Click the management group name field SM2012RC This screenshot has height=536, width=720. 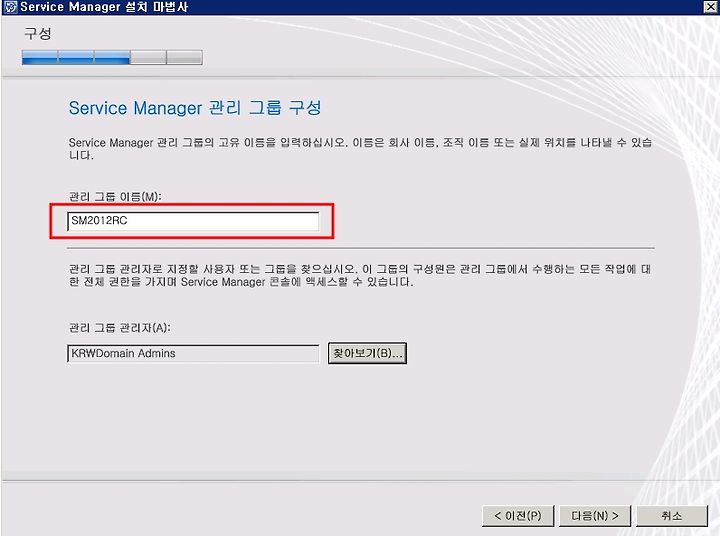click(x=193, y=221)
